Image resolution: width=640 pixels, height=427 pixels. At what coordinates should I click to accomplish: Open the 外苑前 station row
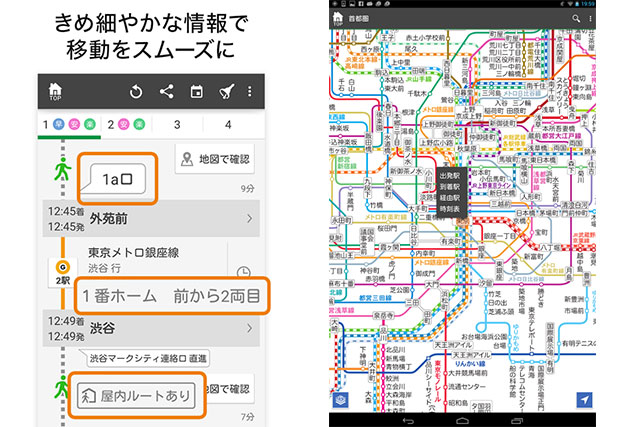click(151, 219)
